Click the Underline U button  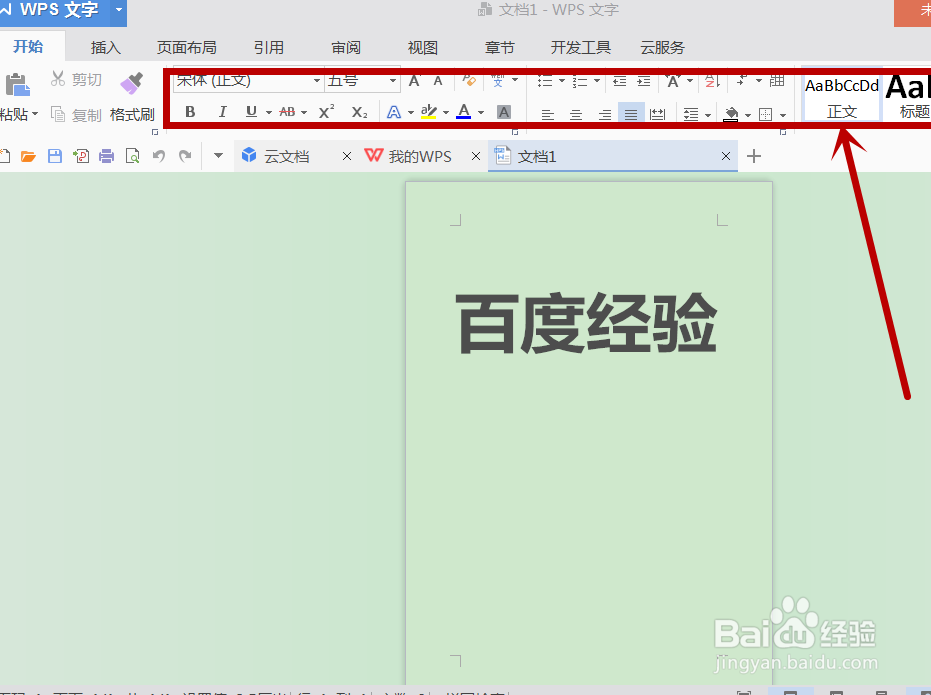251,112
